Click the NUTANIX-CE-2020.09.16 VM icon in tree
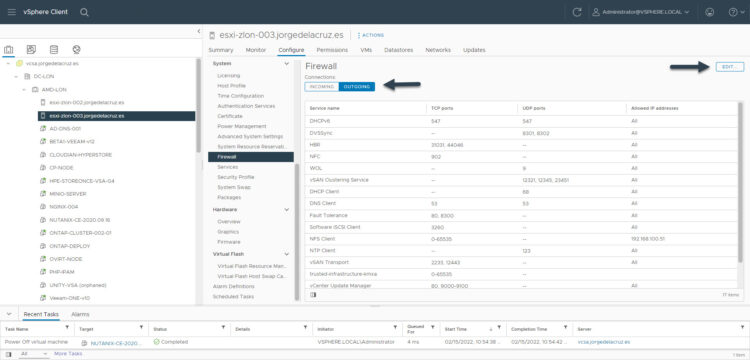 43,220
